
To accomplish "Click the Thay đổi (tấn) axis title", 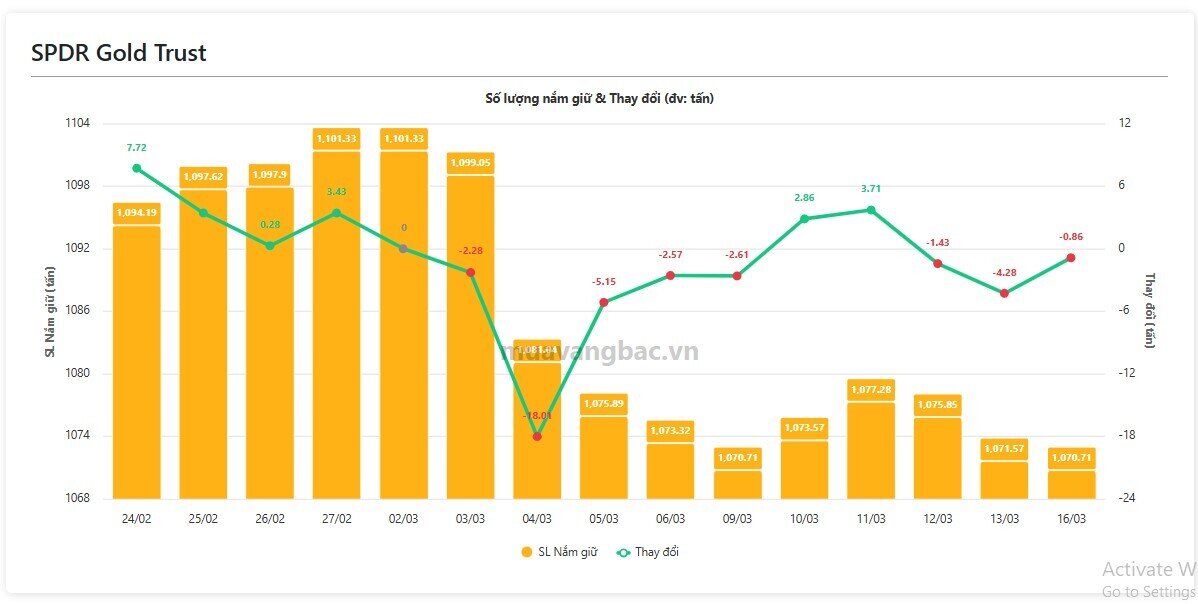I will coord(1149,311).
